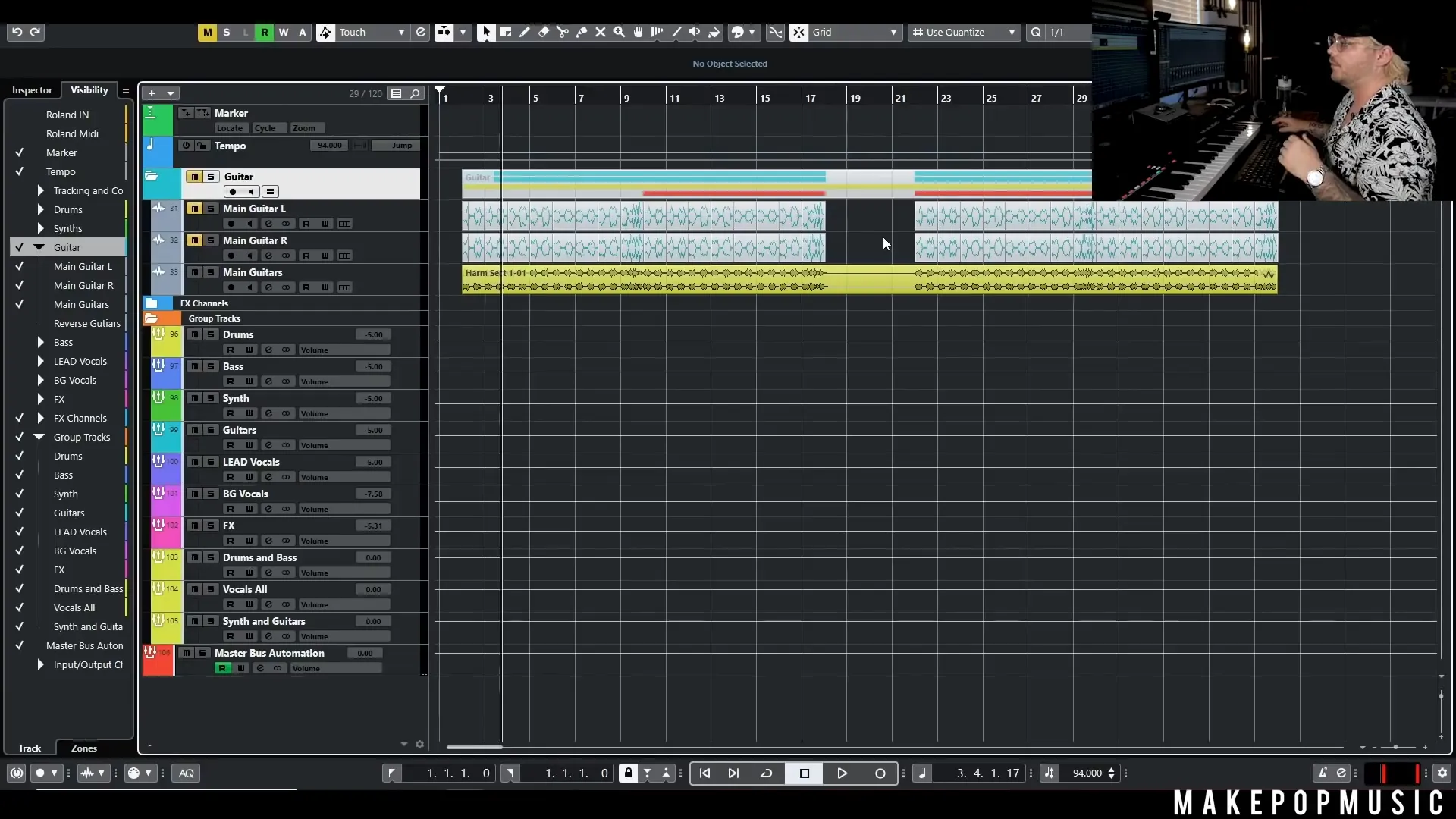Open the add track presets dropdown arrow
This screenshot has width=1456, height=819.
(x=171, y=93)
